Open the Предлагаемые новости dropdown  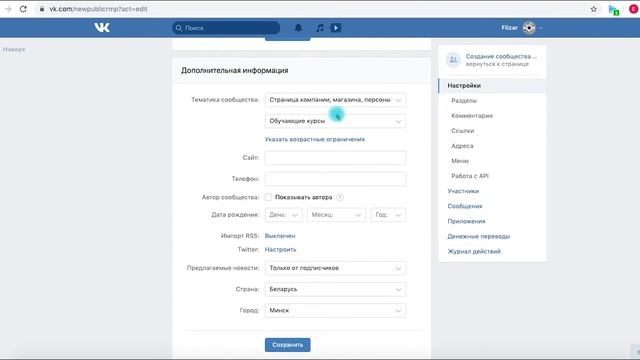click(x=335, y=268)
